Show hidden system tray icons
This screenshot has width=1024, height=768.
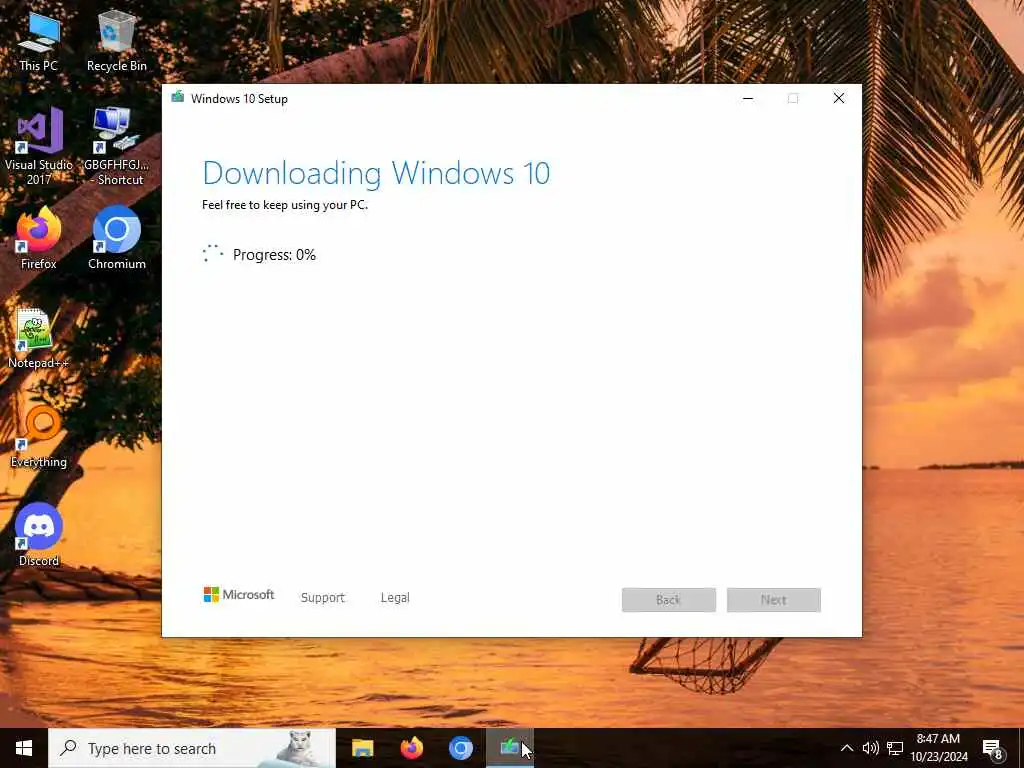846,748
